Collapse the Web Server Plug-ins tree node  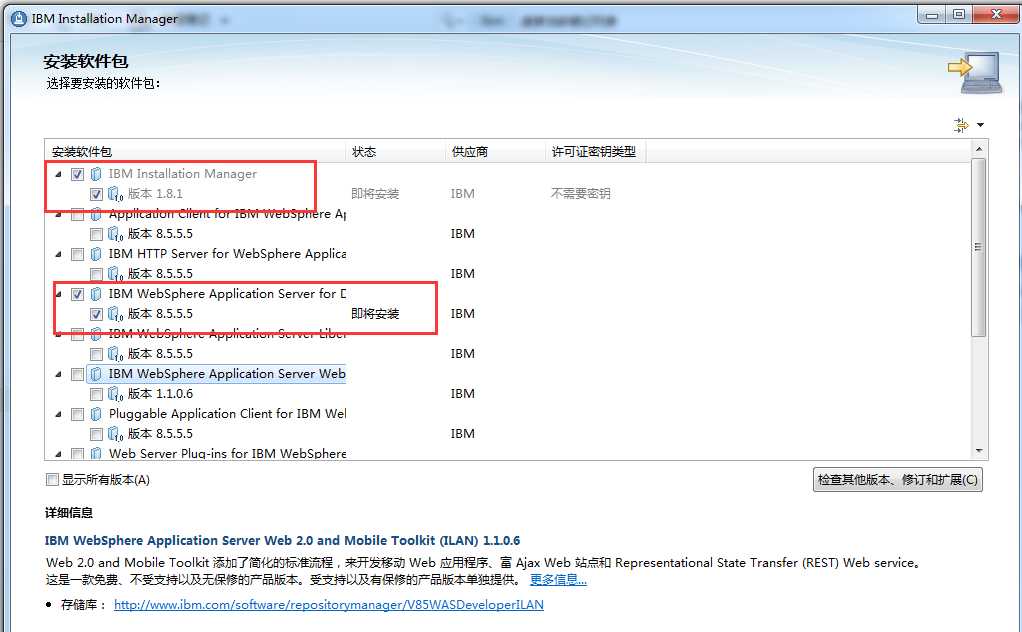tap(59, 453)
